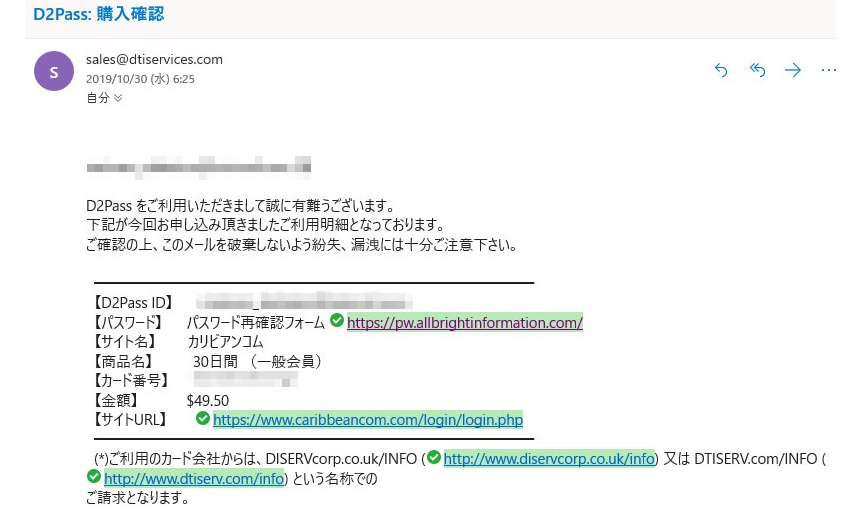The height and width of the screenshot is (511, 862).
Task: Click the reply arrow icon
Action: click(720, 70)
